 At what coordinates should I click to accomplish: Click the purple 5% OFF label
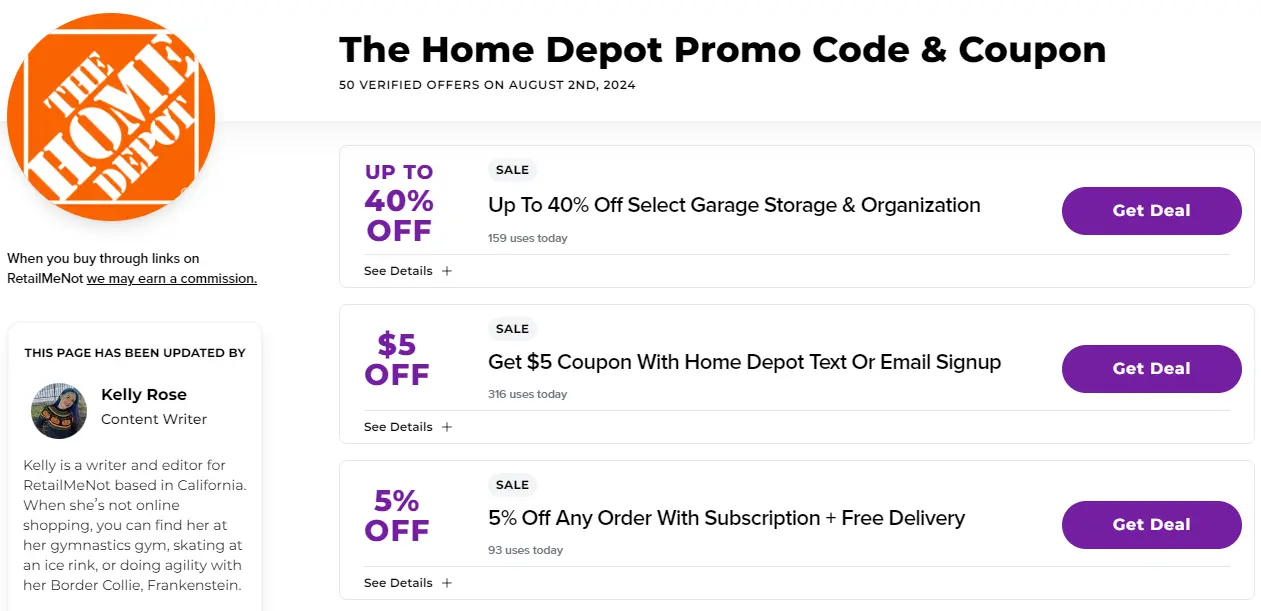[397, 515]
